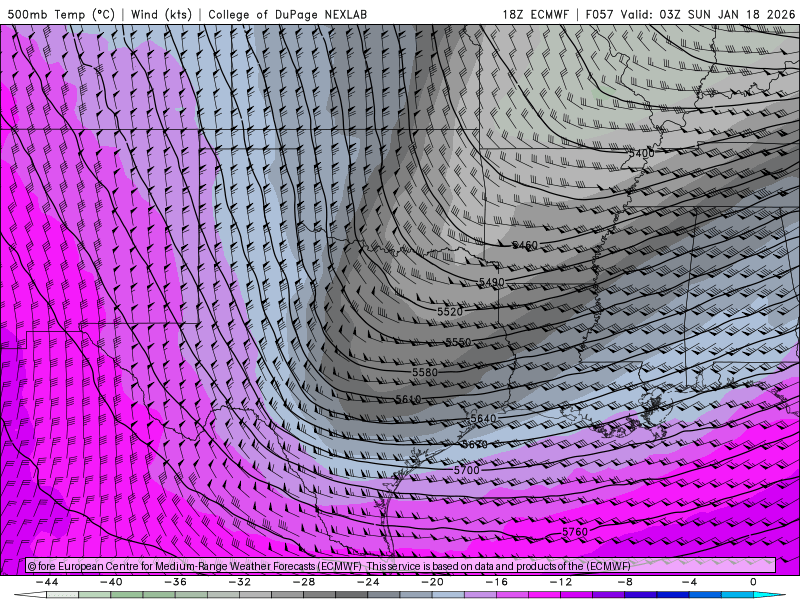Click the 5580 height contour label
This screenshot has width=800, height=600.
click(x=424, y=372)
